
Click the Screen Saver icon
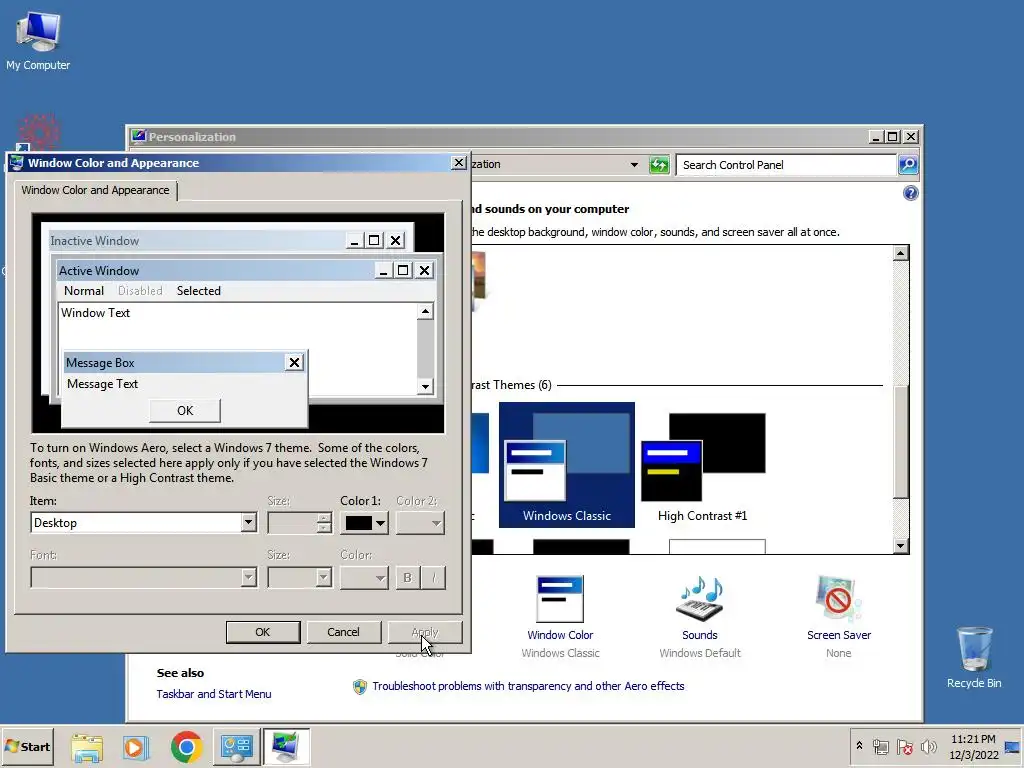pos(839,598)
